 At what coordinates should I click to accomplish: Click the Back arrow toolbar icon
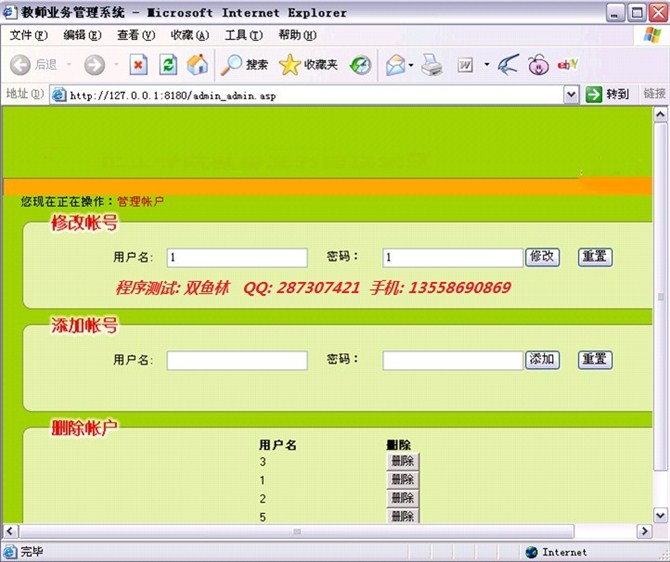click(x=20, y=65)
